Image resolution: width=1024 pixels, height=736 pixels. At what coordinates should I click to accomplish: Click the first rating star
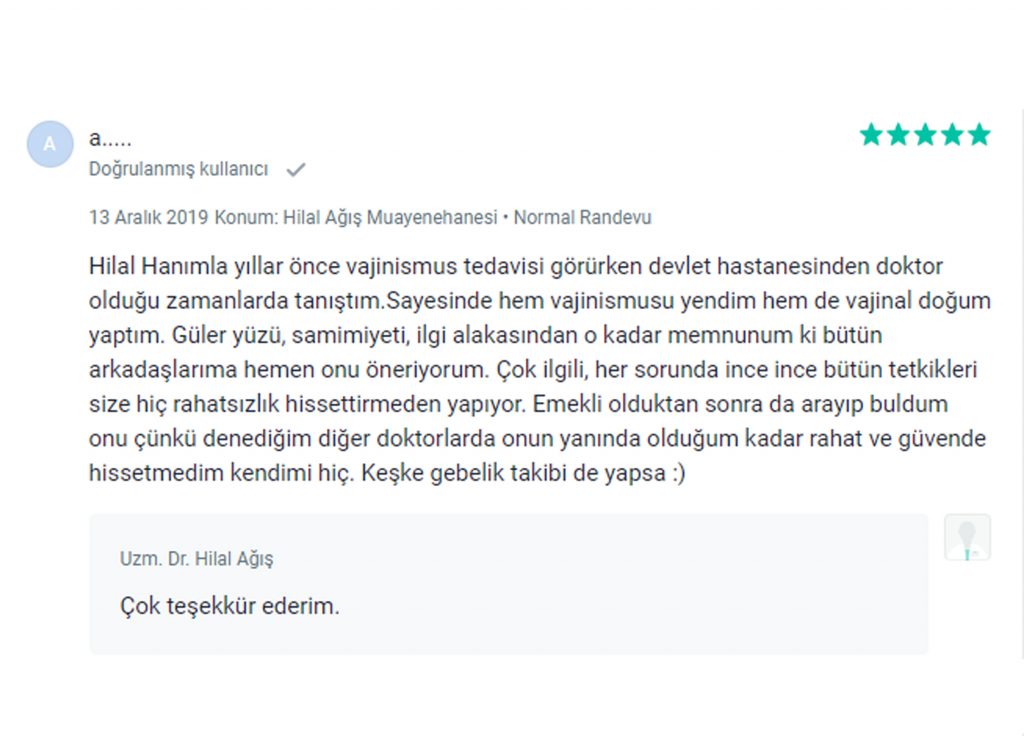[871, 135]
